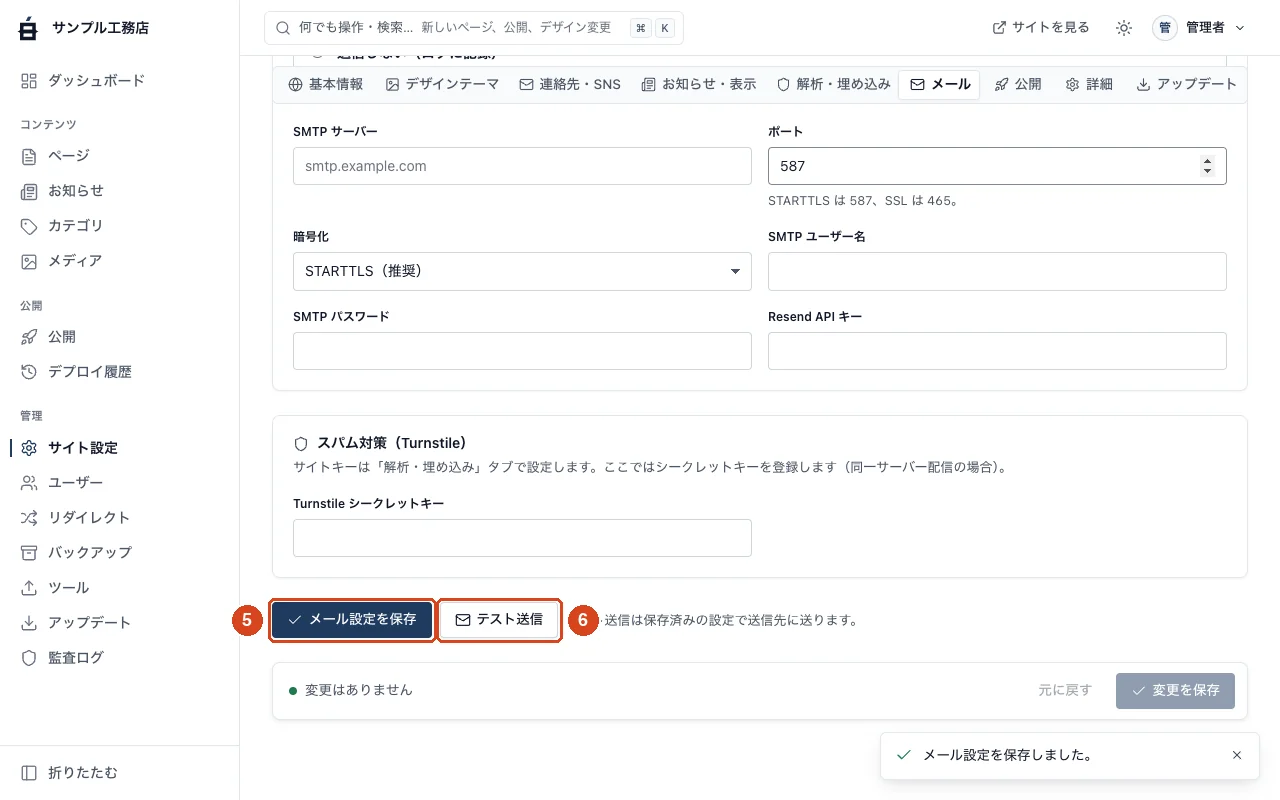Image resolution: width=1280 pixels, height=800 pixels.
Task: Click the SMTP パスワード field
Action: 522,351
